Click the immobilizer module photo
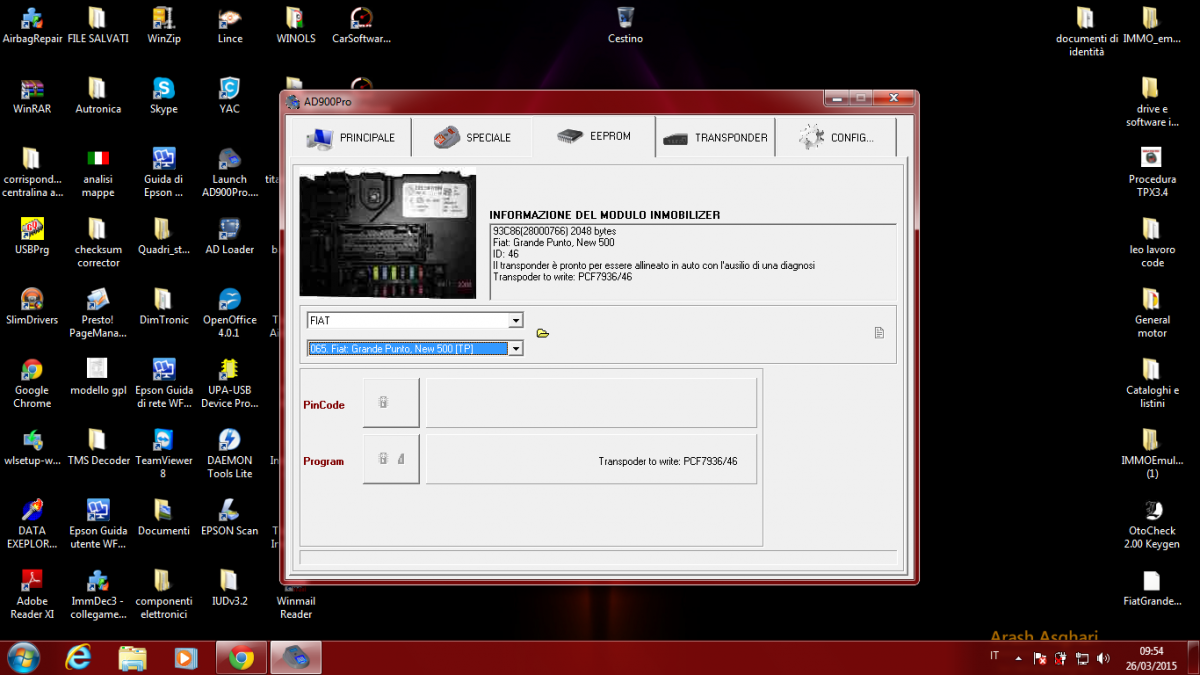 click(x=388, y=236)
